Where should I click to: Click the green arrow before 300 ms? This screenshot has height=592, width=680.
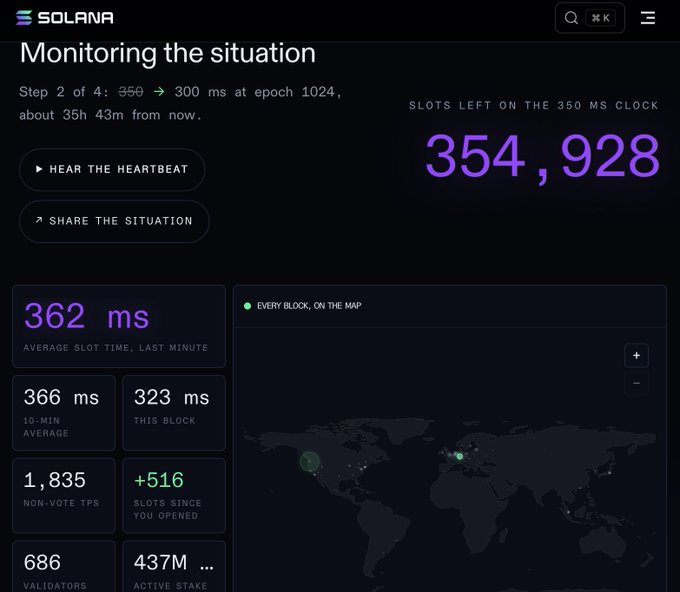pyautogui.click(x=159, y=92)
